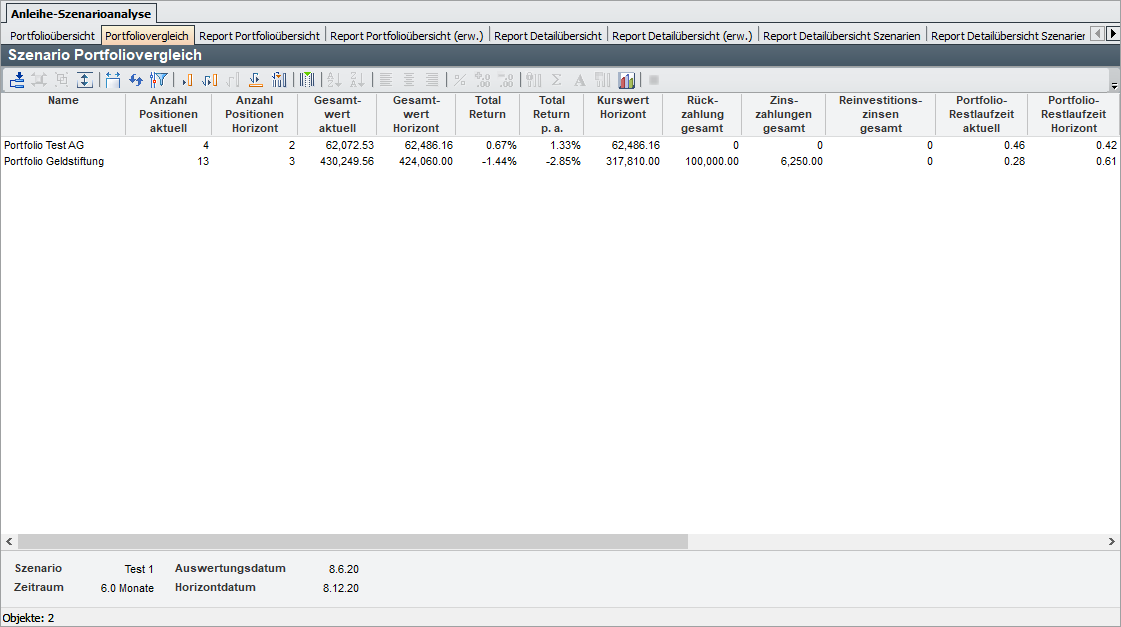Click the fit row height icon
The height and width of the screenshot is (627, 1121).
(x=85, y=80)
